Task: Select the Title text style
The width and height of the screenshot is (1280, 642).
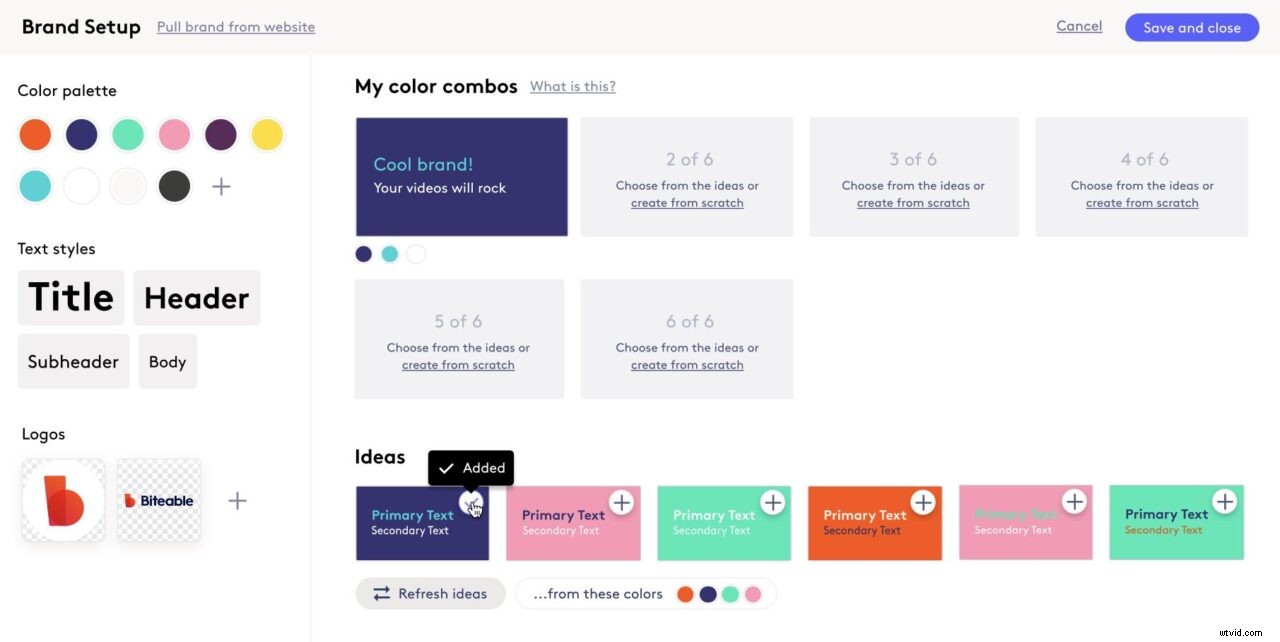Action: [70, 296]
